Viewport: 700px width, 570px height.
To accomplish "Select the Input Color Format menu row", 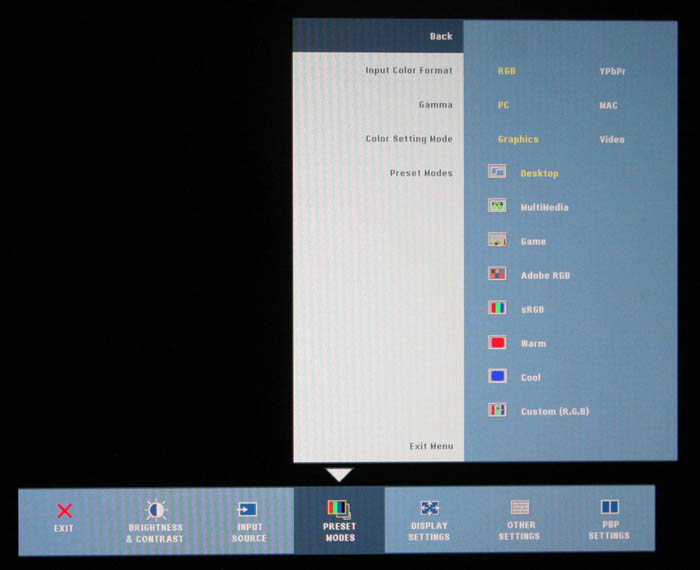I will point(378,70).
